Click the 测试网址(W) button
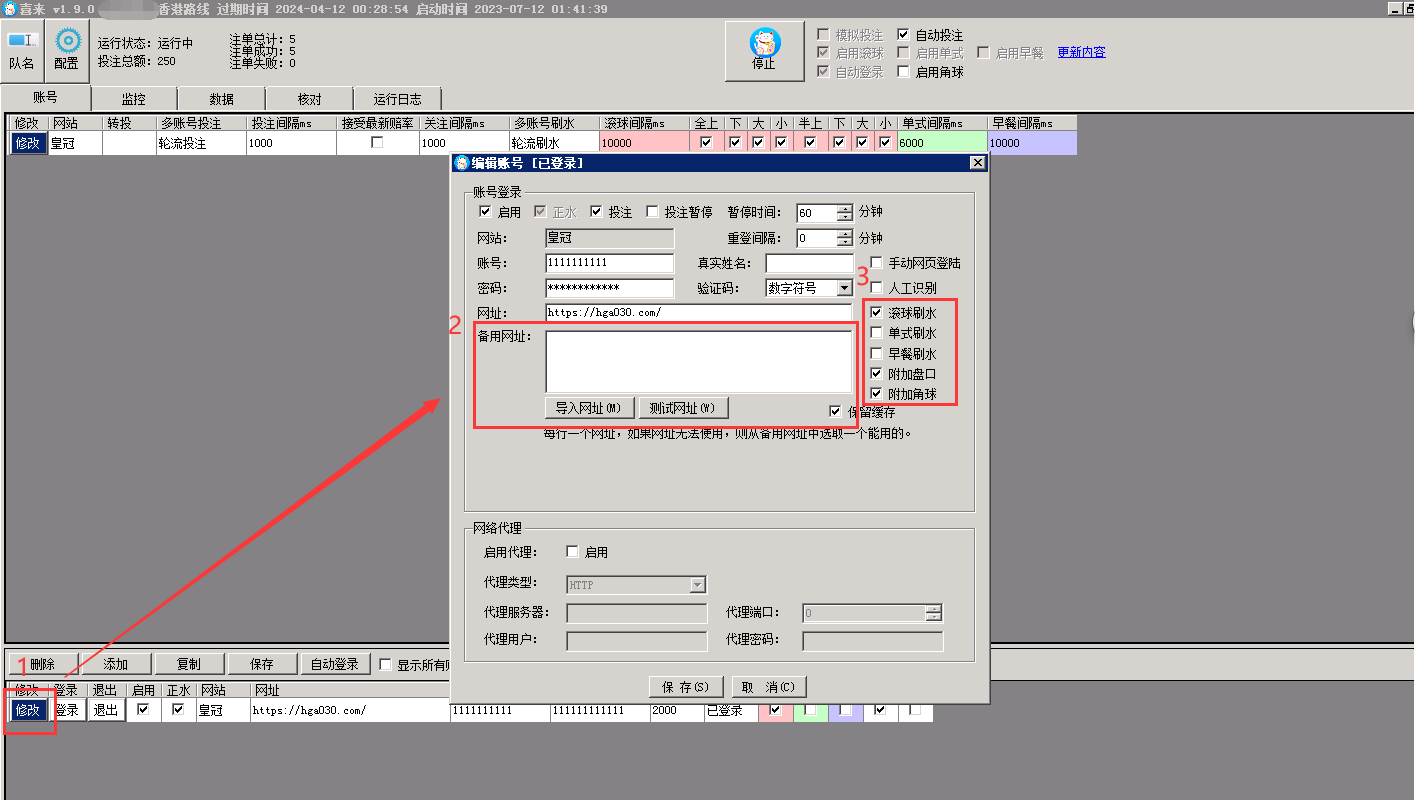 coord(683,408)
